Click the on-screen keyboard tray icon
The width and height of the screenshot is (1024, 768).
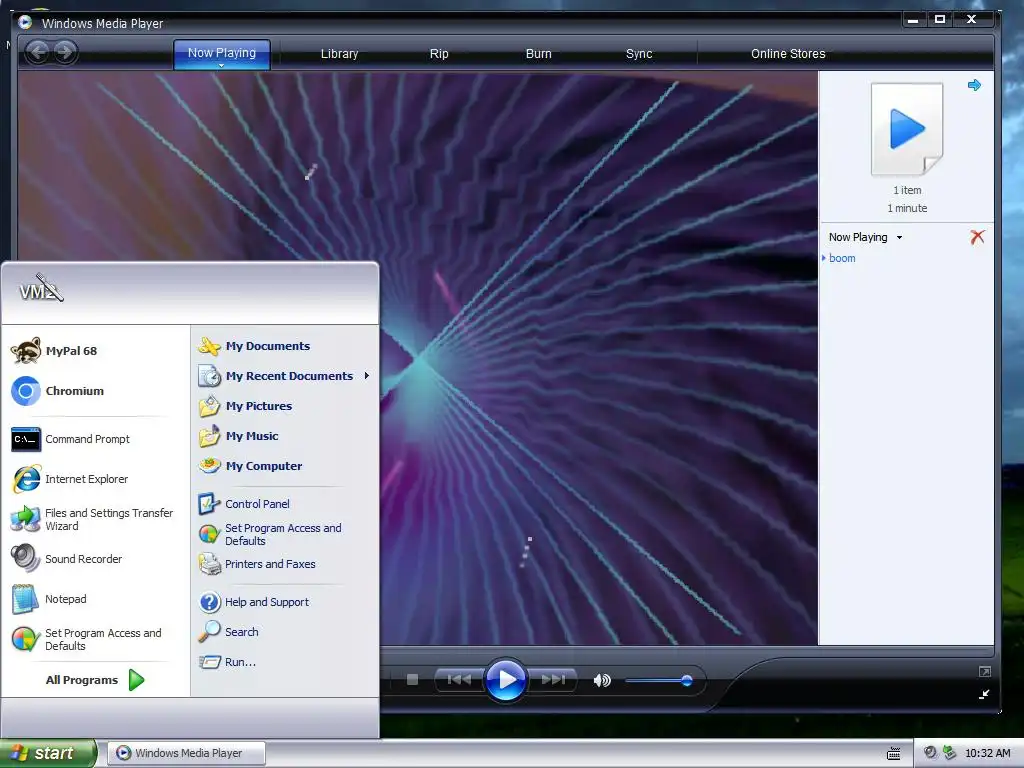pyautogui.click(x=893, y=754)
